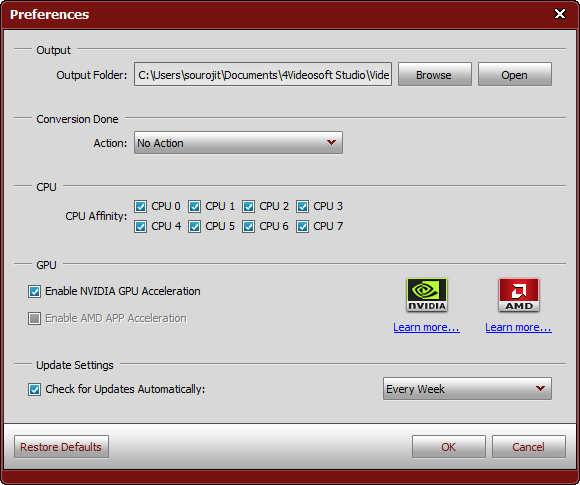Open the No Action dropdown
The image size is (580, 485).
(238, 143)
